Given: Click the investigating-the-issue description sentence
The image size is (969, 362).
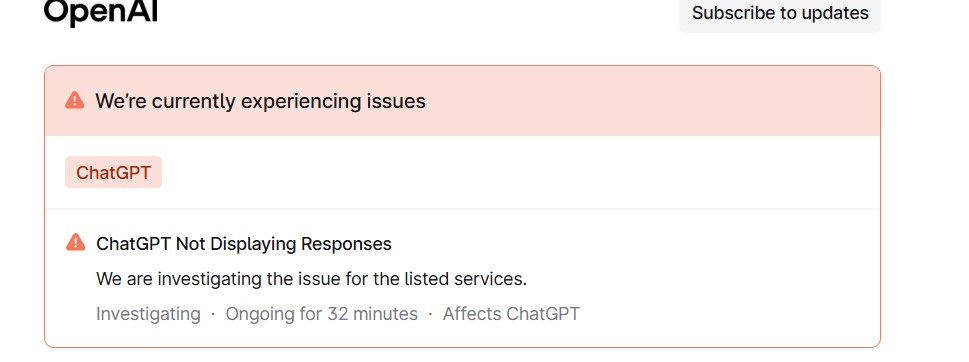Looking at the screenshot, I should (311, 279).
